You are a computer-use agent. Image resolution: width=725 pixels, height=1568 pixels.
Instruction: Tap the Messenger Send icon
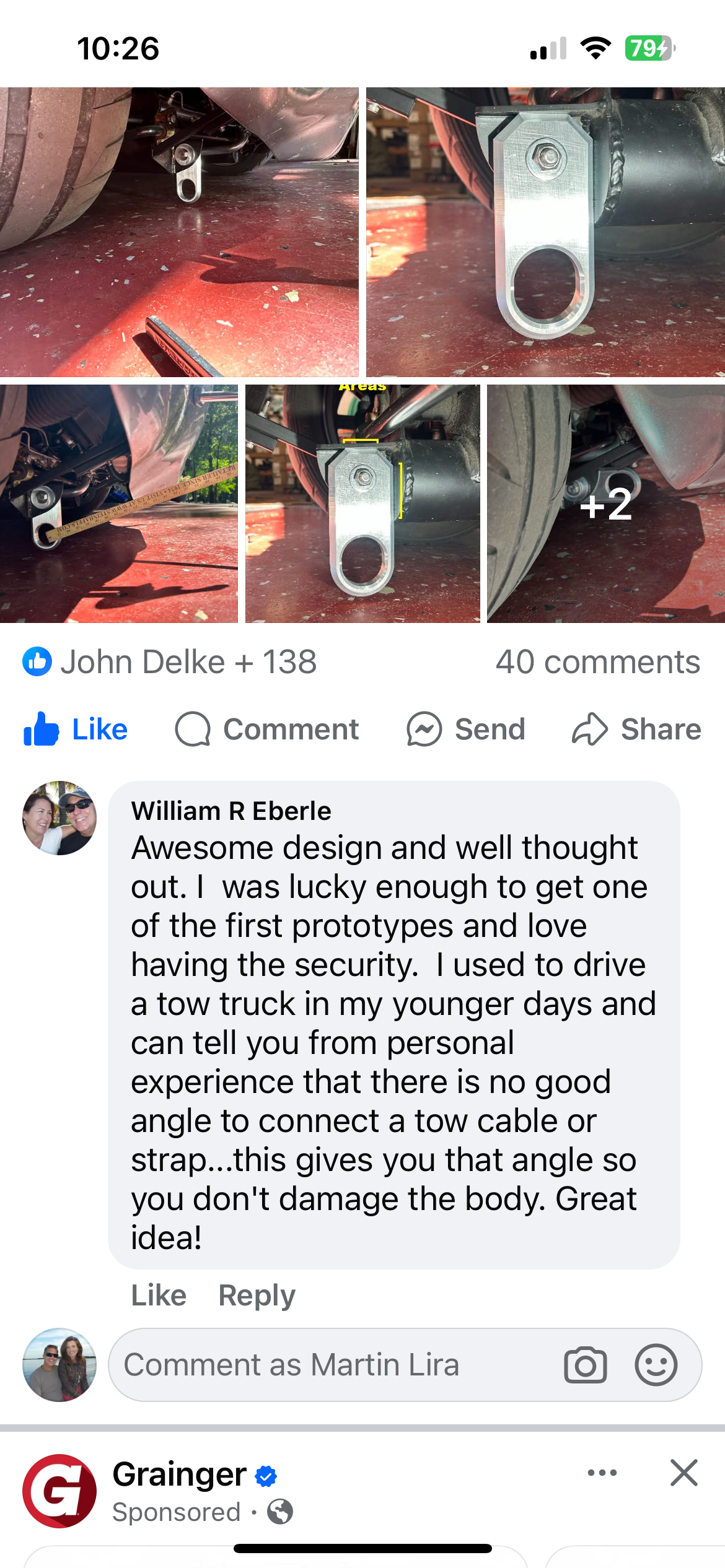coord(424,729)
